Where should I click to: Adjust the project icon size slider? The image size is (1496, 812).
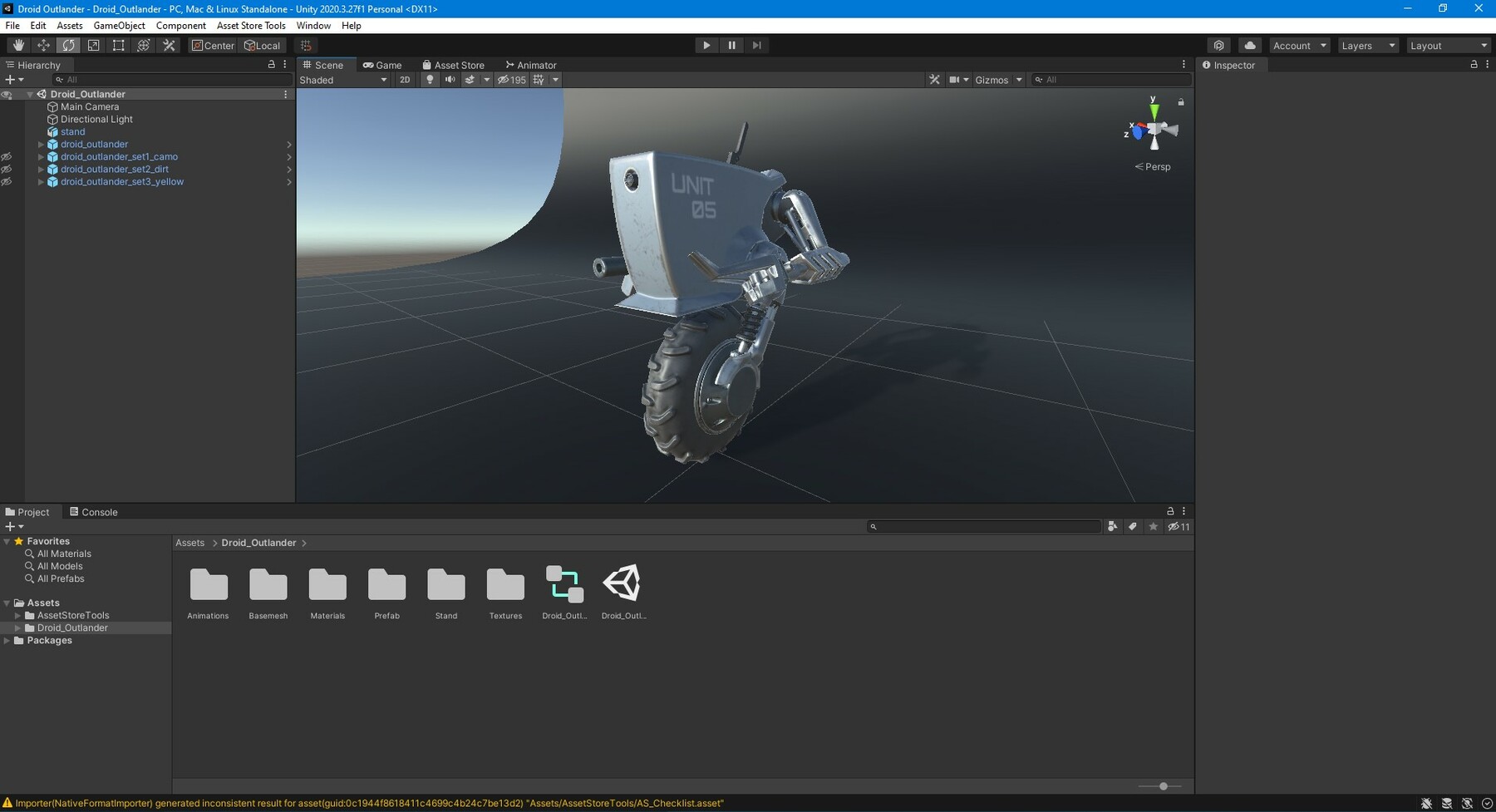tap(1163, 786)
